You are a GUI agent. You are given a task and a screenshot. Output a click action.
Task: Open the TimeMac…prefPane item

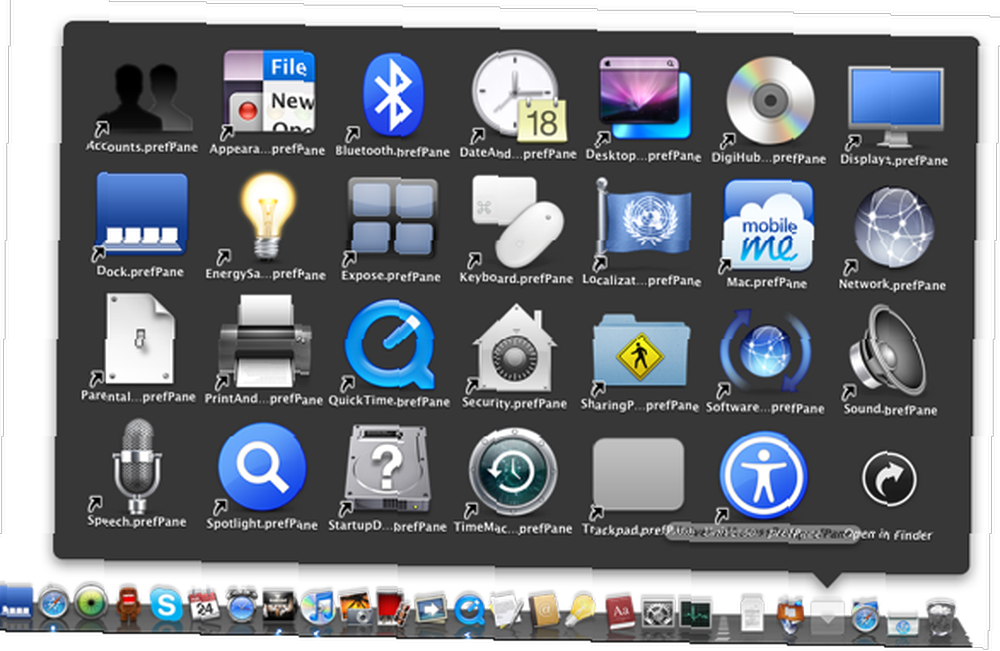click(513, 472)
